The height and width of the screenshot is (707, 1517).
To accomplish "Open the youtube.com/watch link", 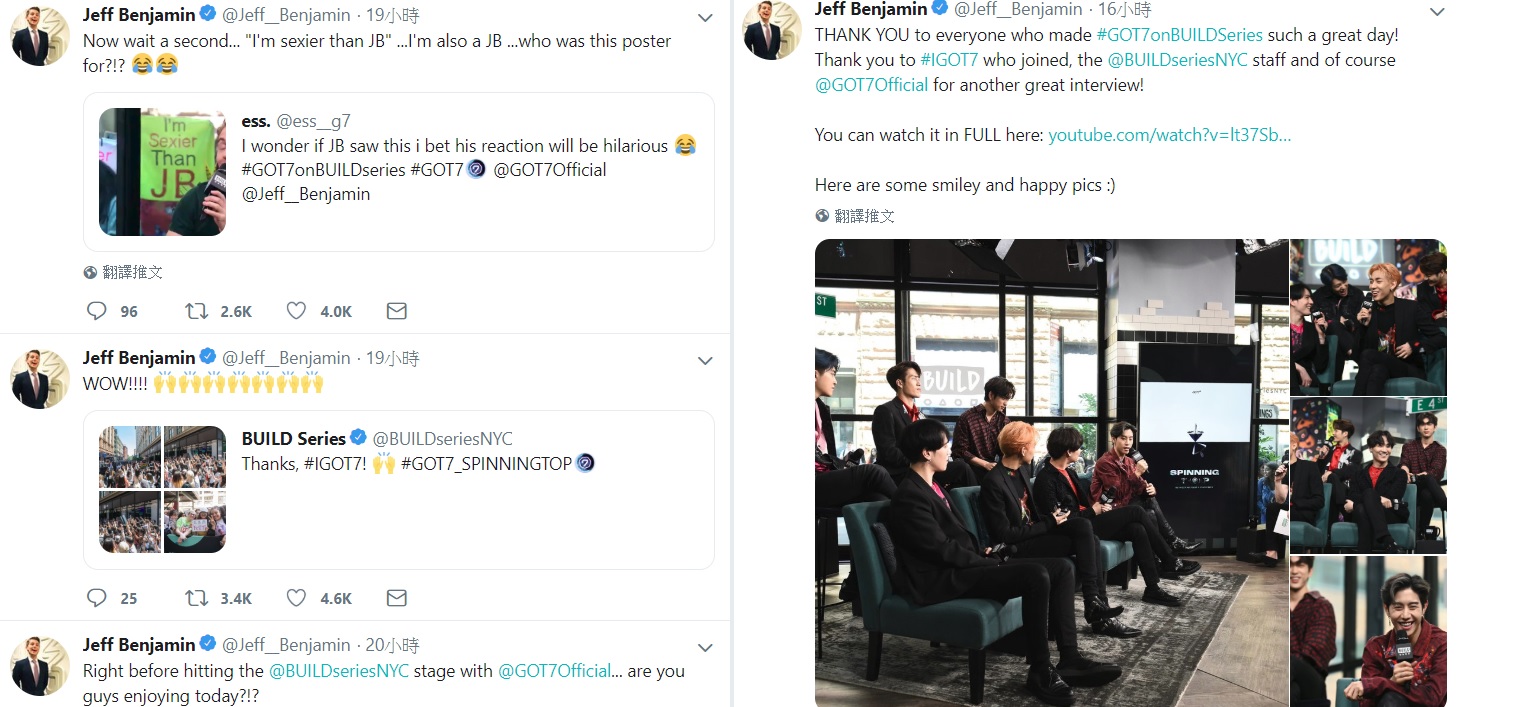I will [1169, 135].
